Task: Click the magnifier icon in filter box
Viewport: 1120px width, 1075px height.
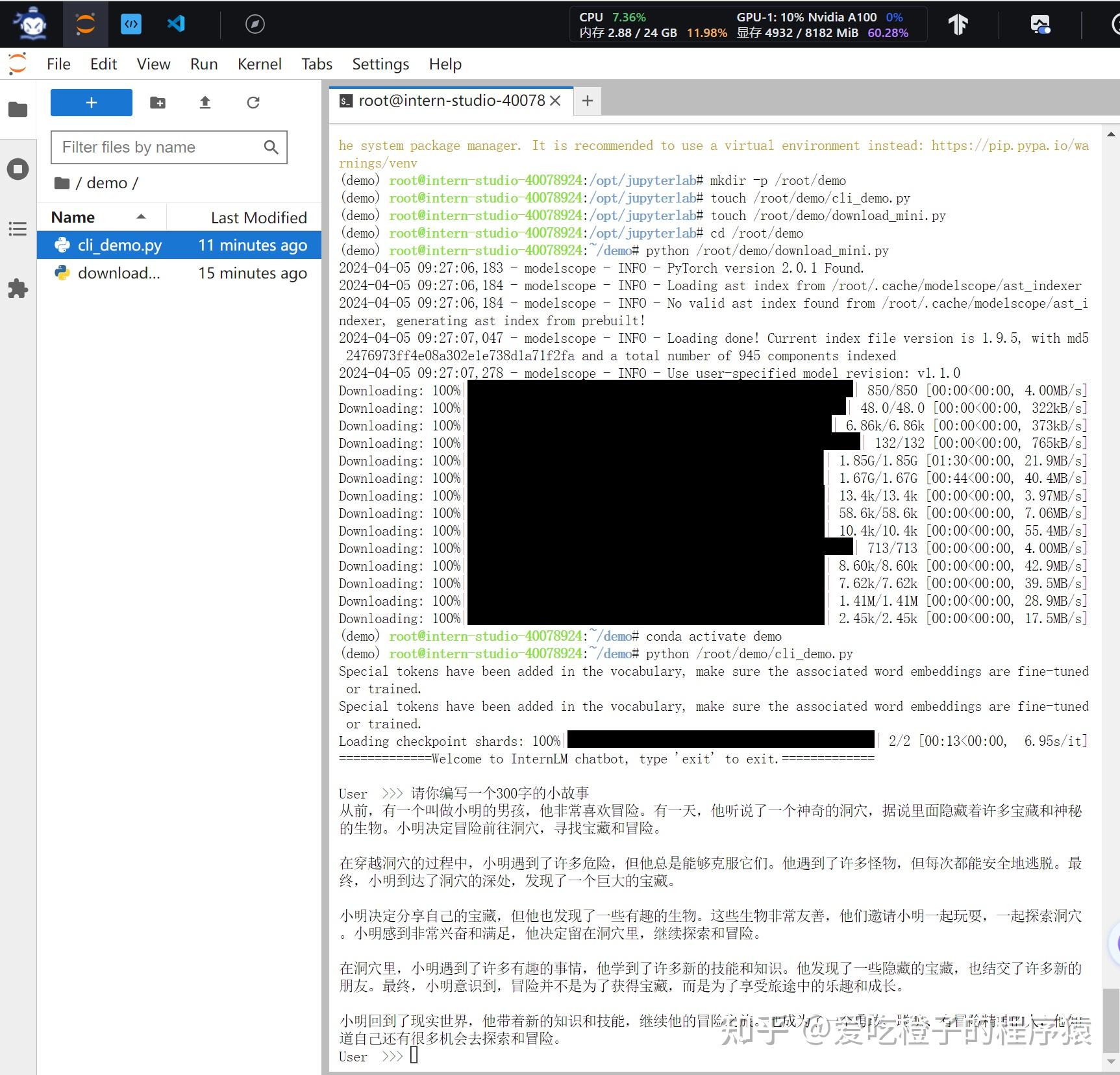Action: [271, 147]
